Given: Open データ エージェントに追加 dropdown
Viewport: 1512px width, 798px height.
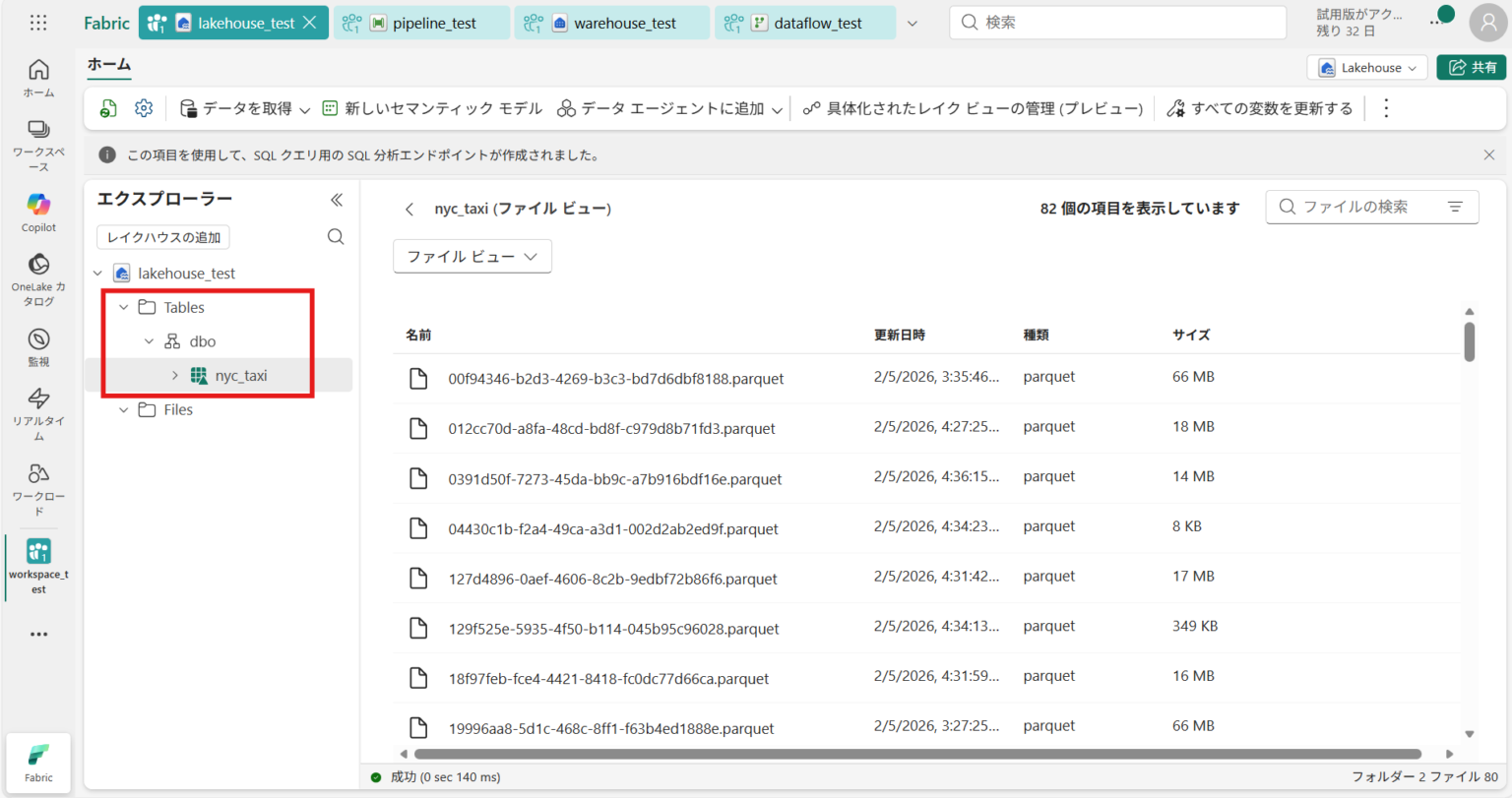Looking at the screenshot, I should click(669, 108).
